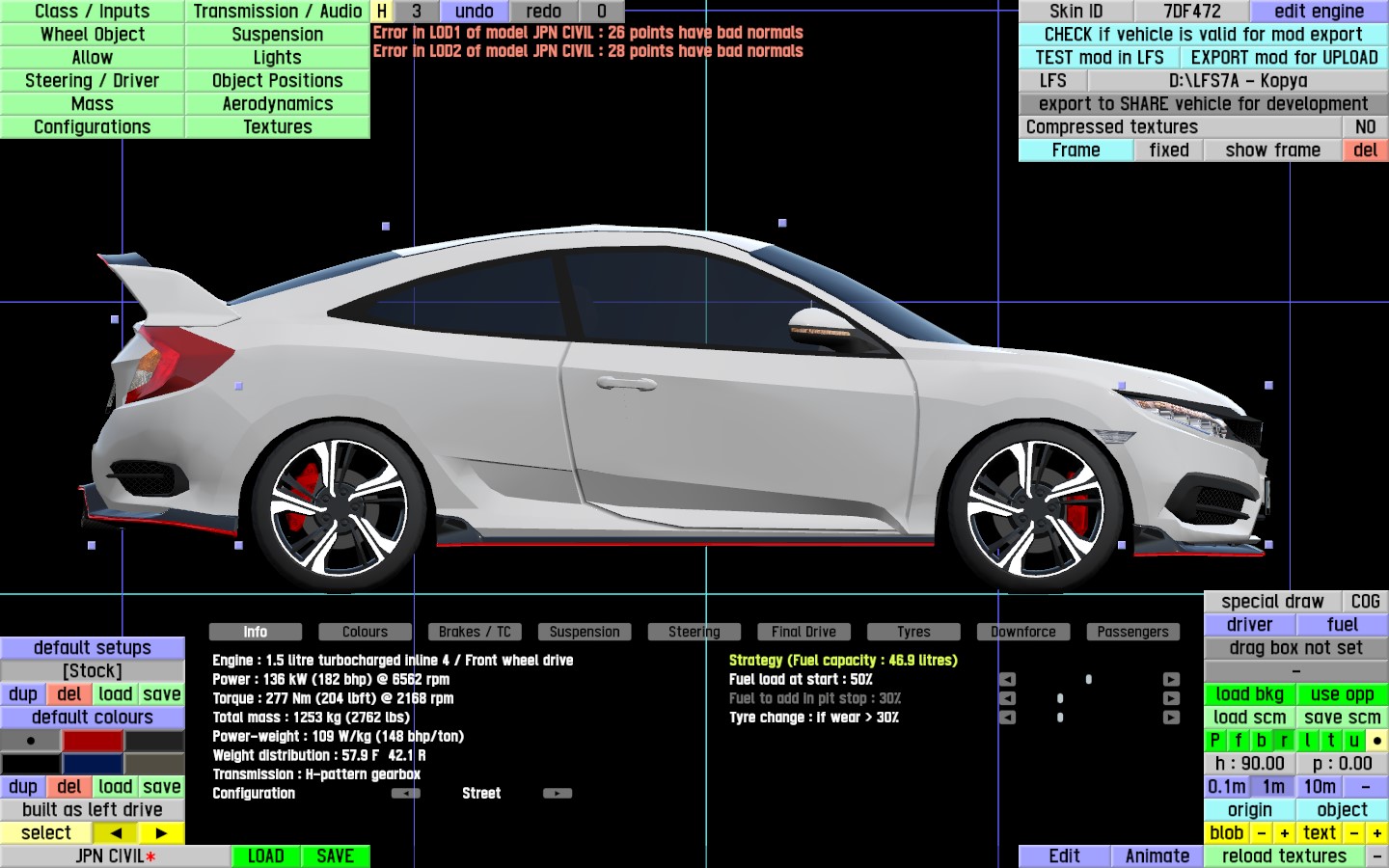Select 10m grid size
This screenshot has height=868, width=1389.
1320,787
